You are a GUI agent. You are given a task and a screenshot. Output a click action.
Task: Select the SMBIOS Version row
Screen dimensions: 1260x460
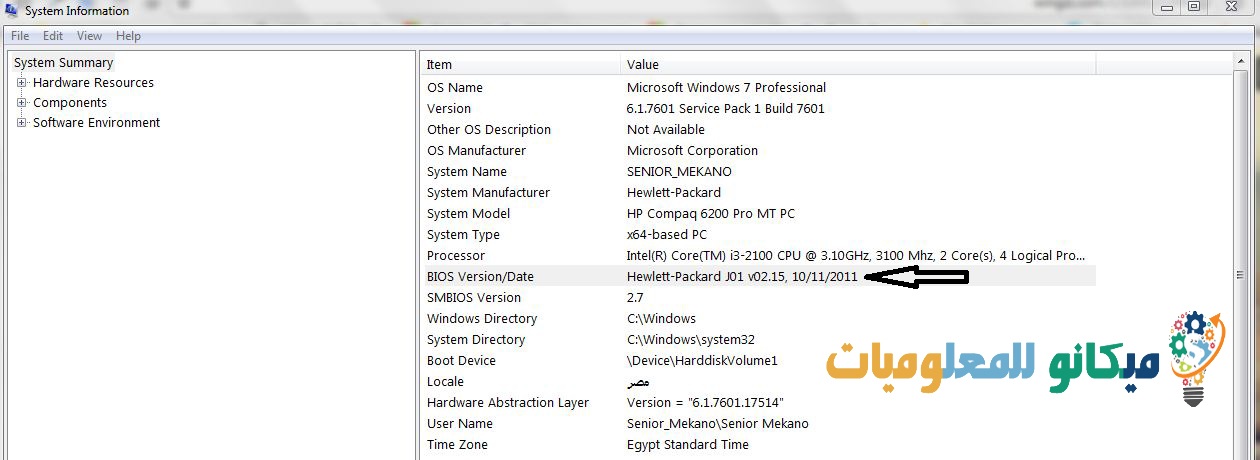pos(758,298)
